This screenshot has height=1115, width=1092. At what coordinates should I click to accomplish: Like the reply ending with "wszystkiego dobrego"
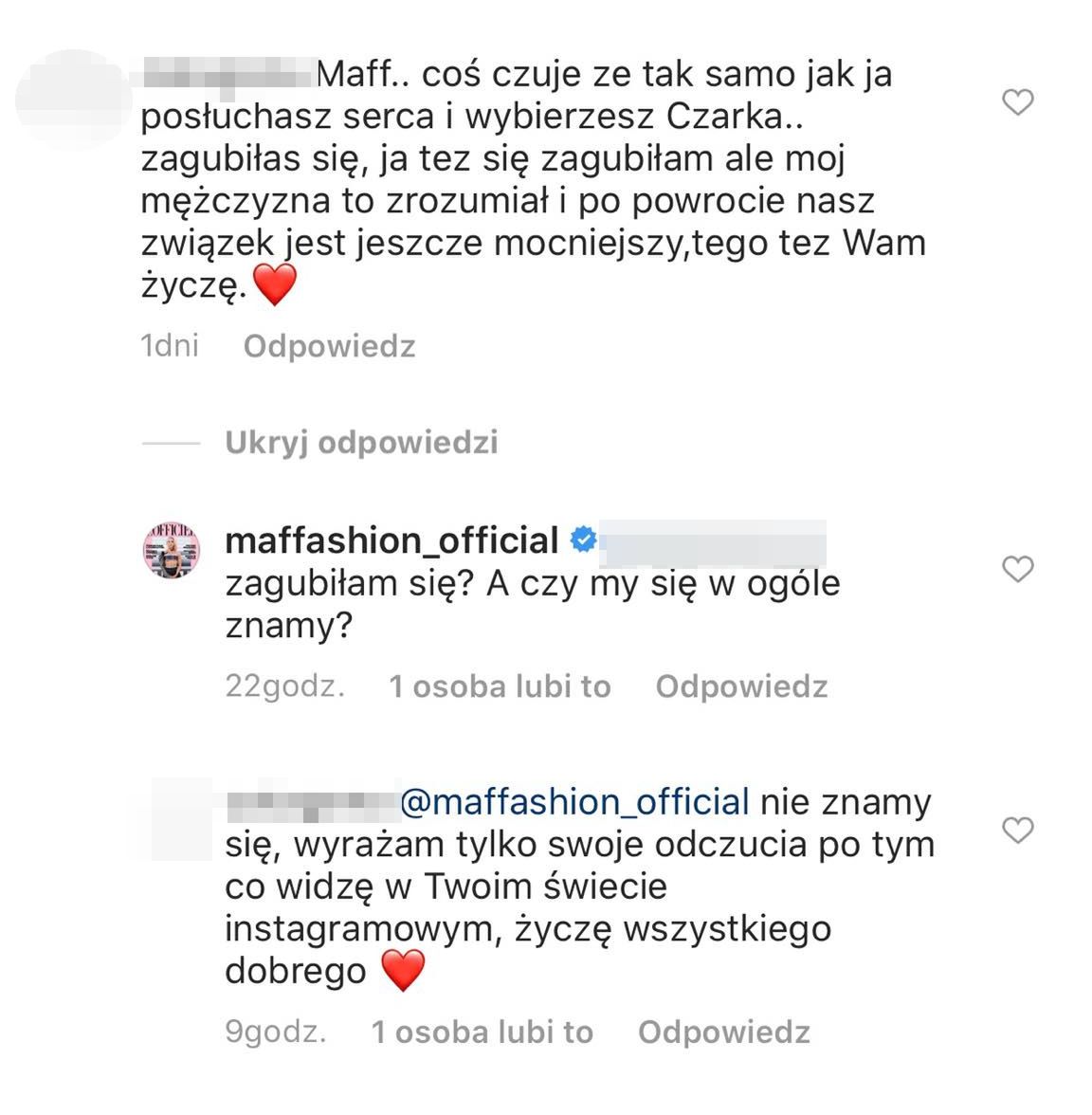[1017, 831]
